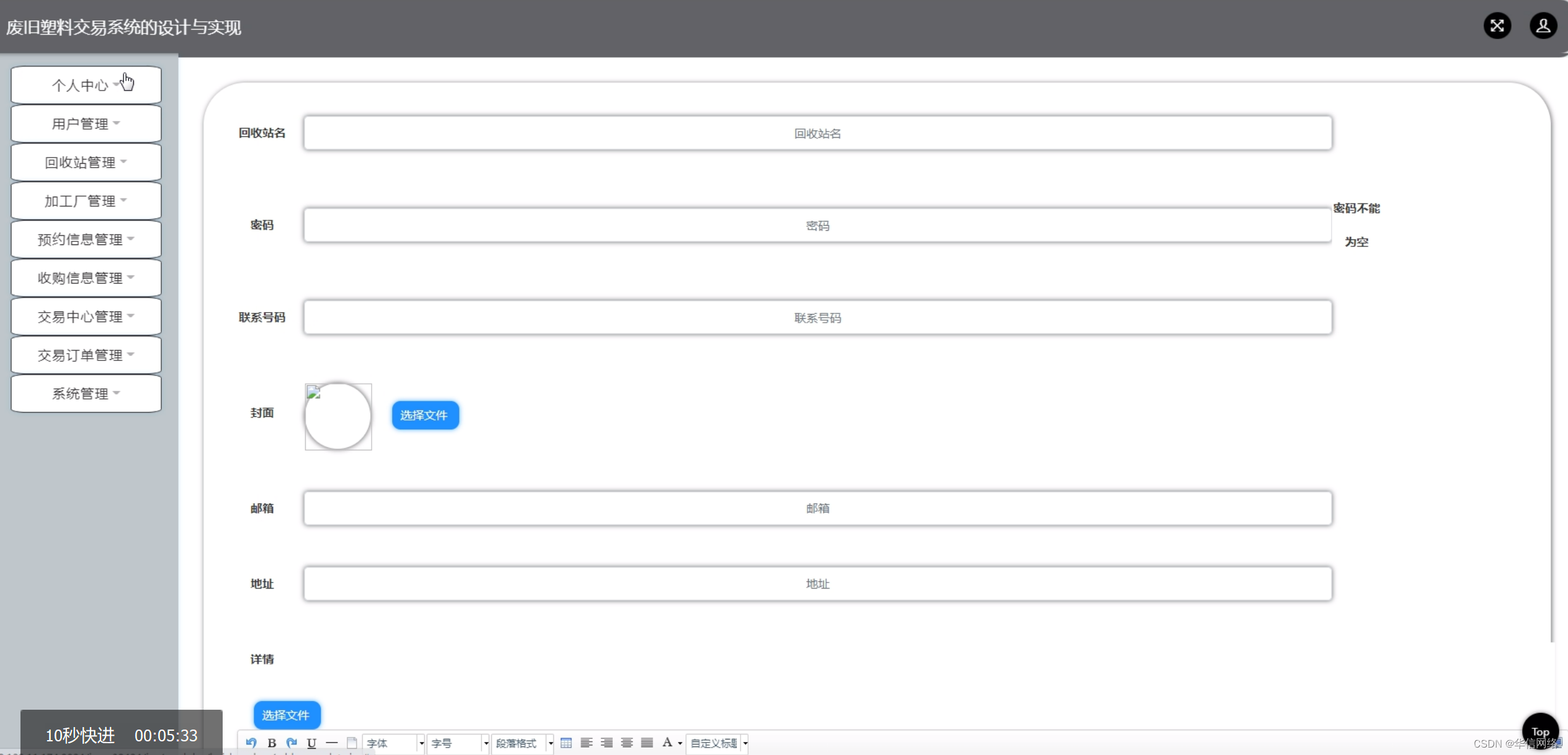
Task: Click the undo icon in editor toolbar
Action: point(251,743)
